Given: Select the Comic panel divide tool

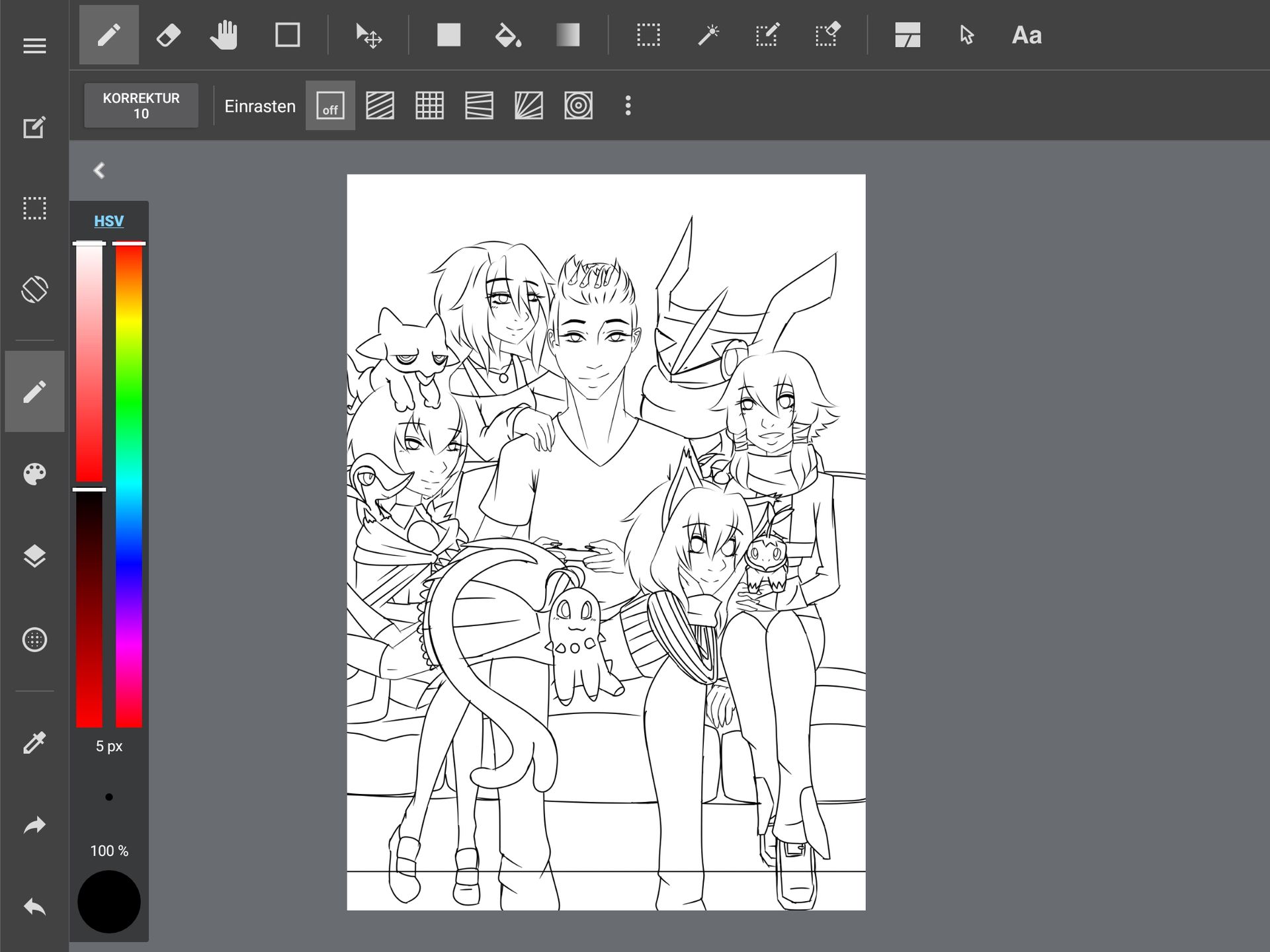Looking at the screenshot, I should tap(908, 35).
